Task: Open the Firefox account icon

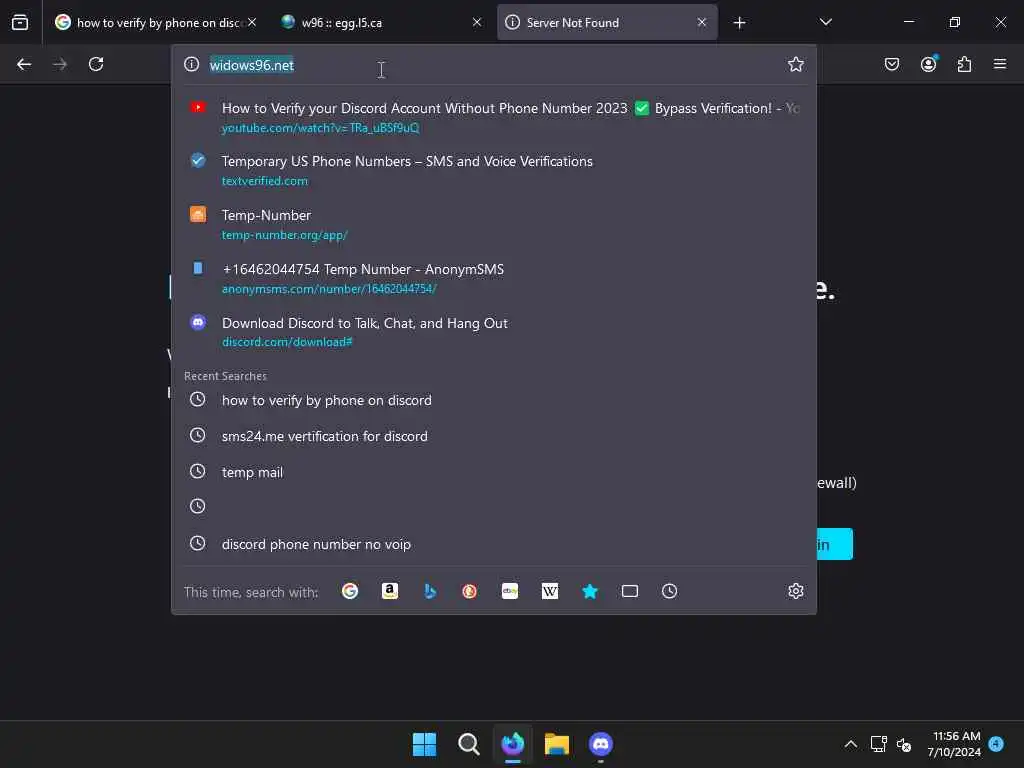Action: [928, 64]
